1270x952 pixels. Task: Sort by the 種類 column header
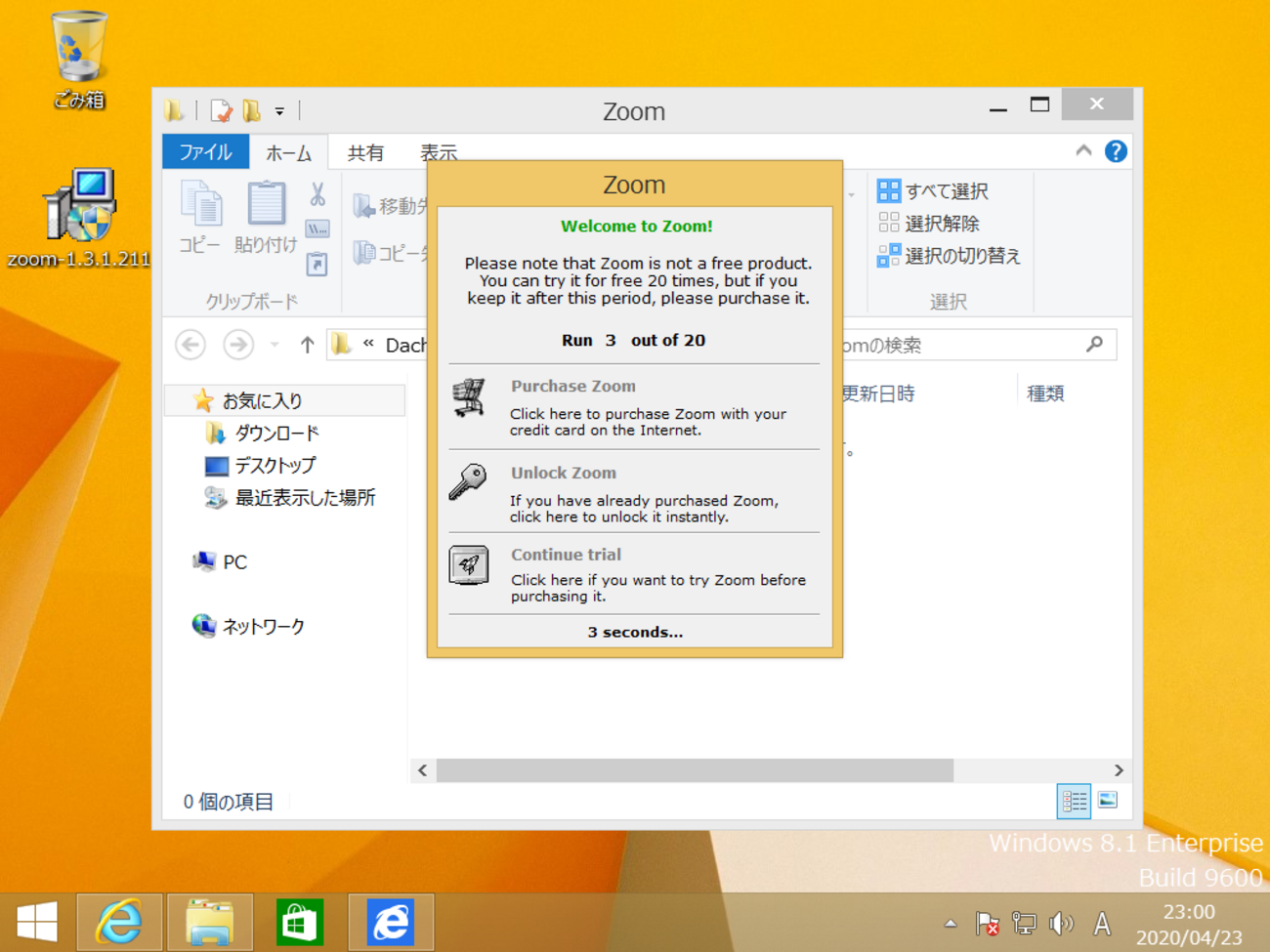point(1045,393)
